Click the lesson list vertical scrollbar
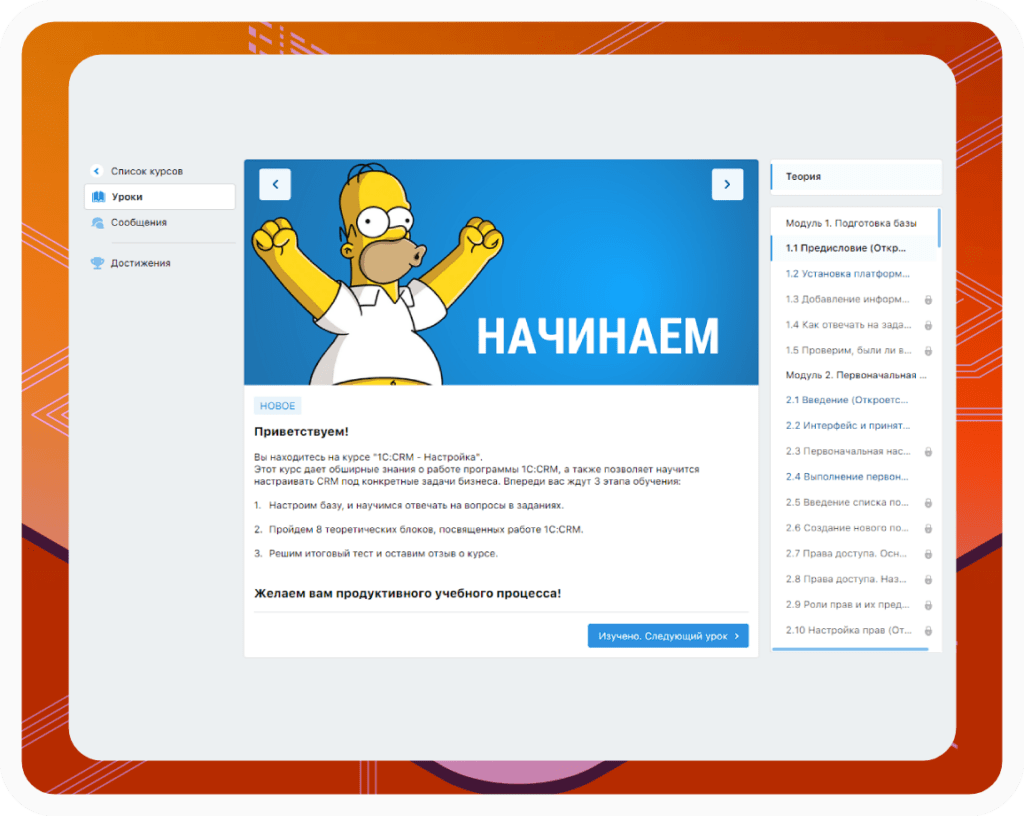Viewport: 1024px width, 816px height. [939, 228]
